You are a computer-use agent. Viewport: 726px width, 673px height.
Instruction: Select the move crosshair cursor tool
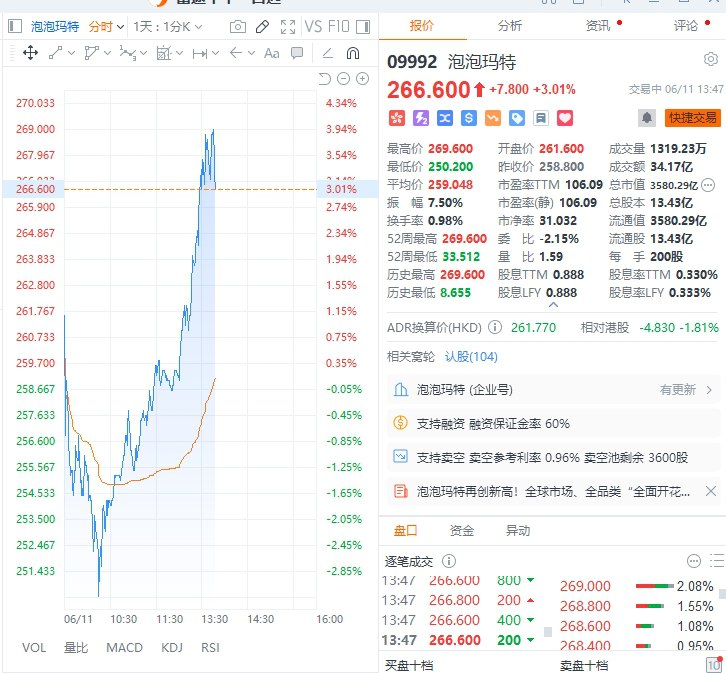31,53
